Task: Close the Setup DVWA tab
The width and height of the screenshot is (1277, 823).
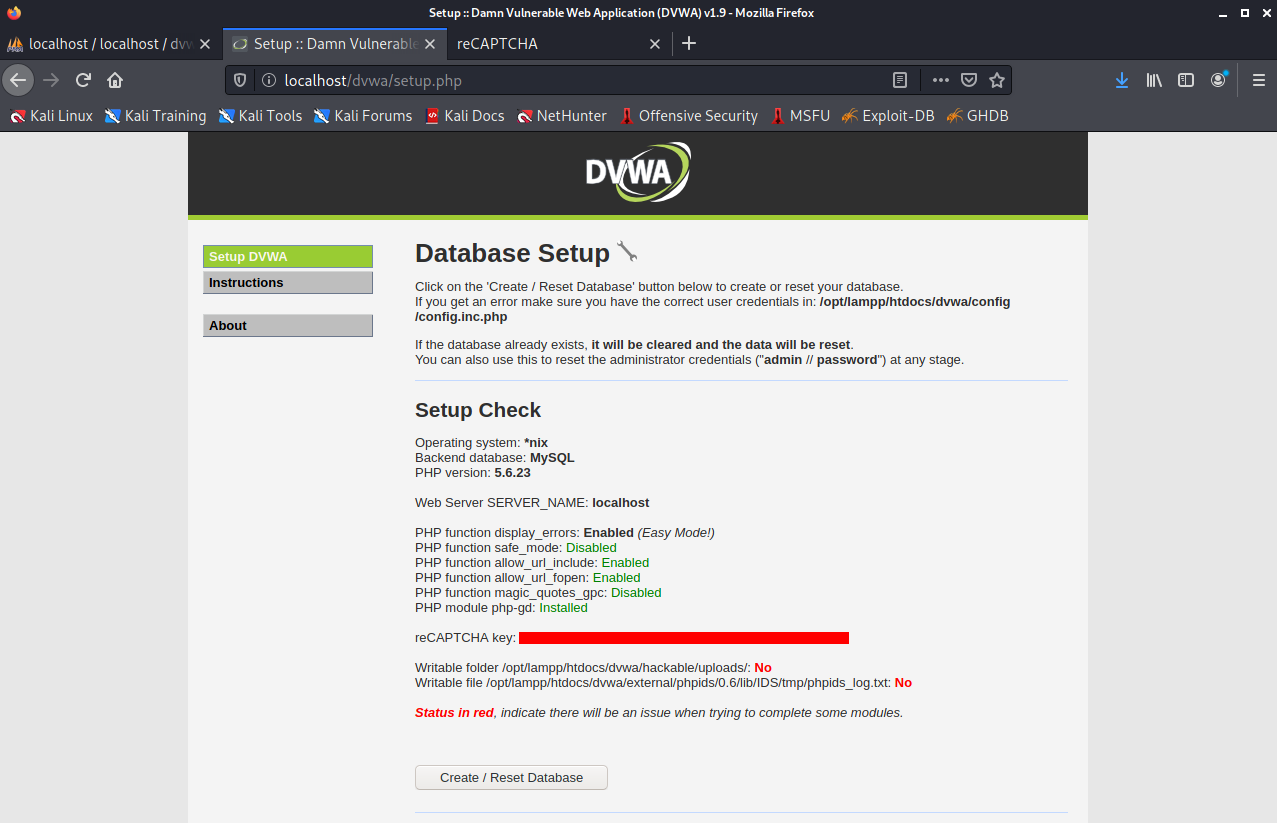Action: tap(431, 44)
